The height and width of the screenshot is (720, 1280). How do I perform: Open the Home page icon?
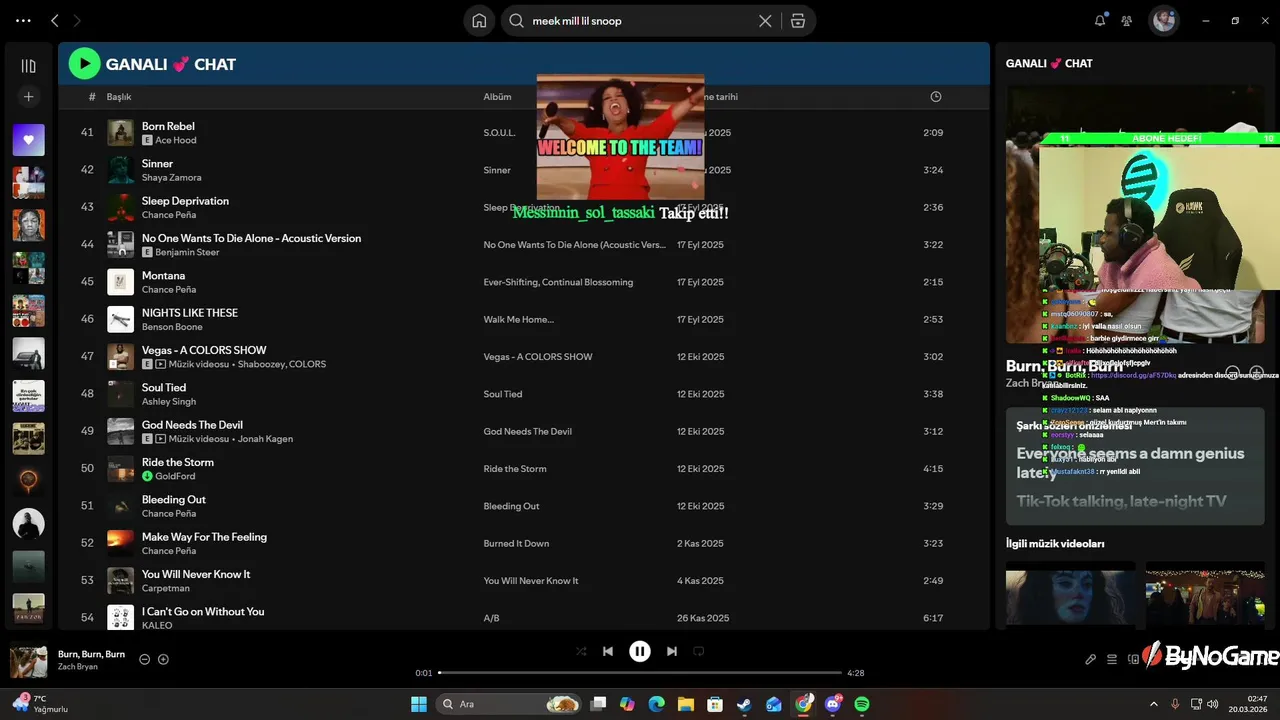coord(479,20)
